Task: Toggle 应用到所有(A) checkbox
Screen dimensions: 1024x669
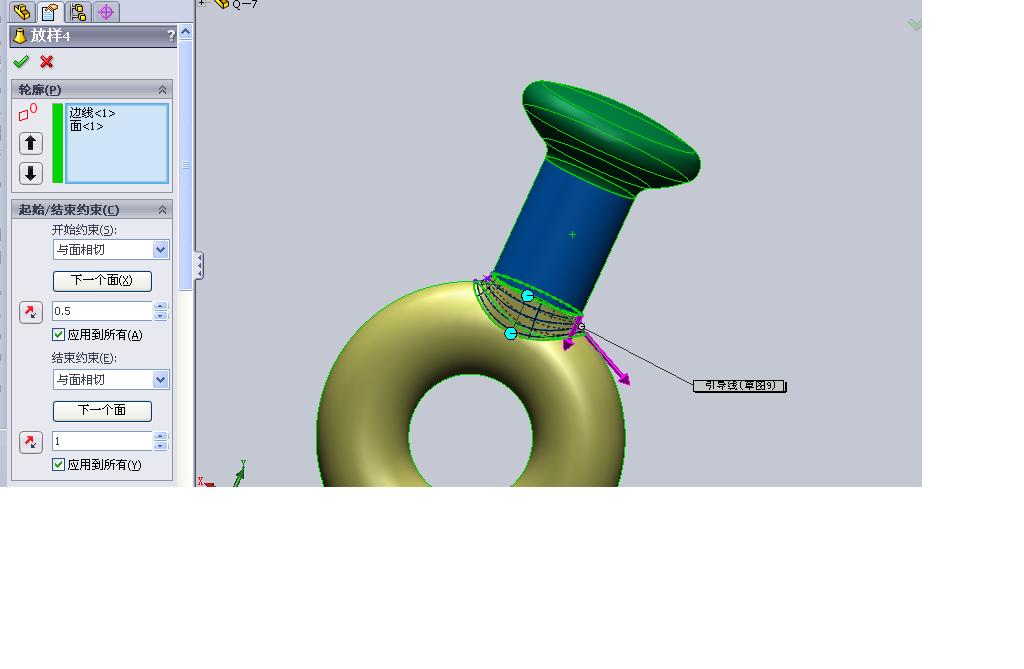Action: point(58,335)
